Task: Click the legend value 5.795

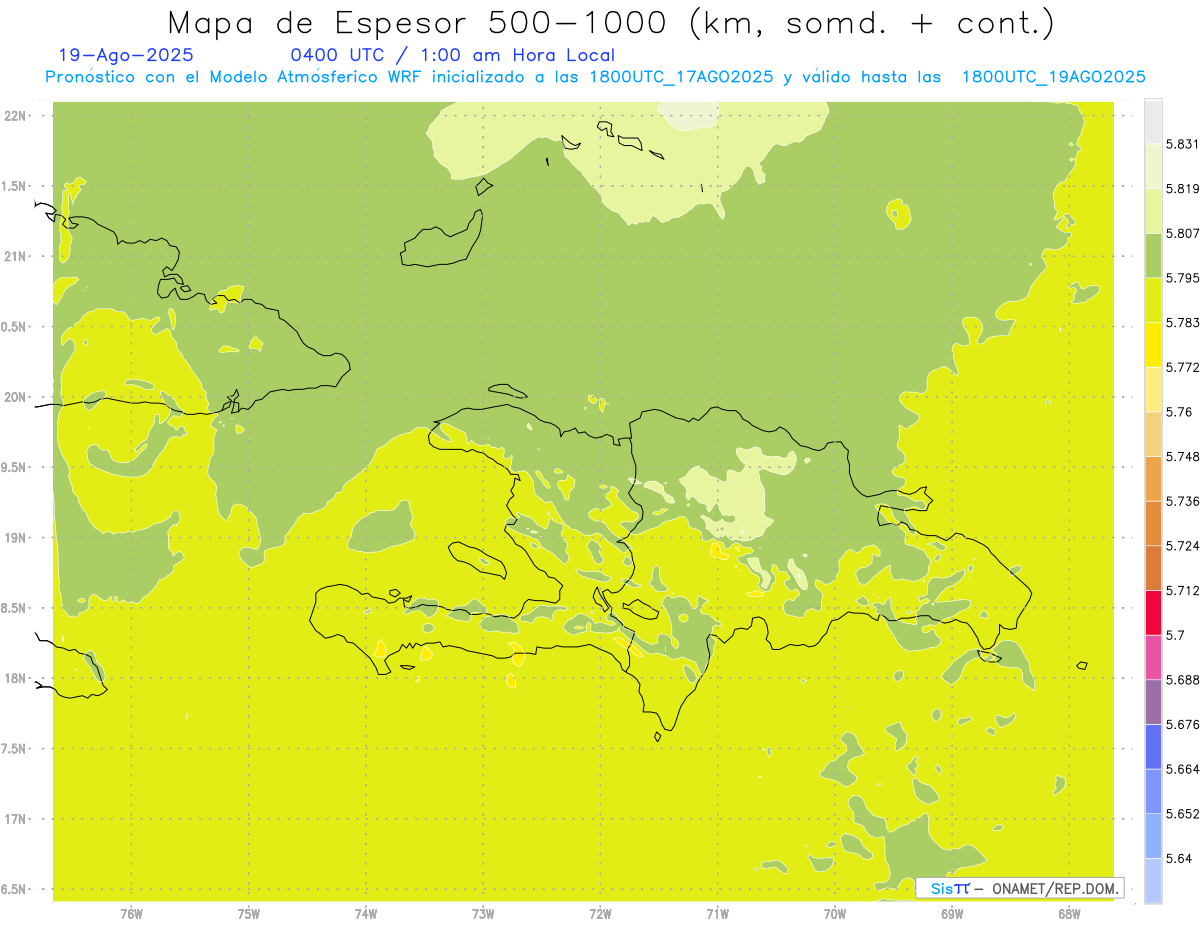Action: (x=1181, y=278)
